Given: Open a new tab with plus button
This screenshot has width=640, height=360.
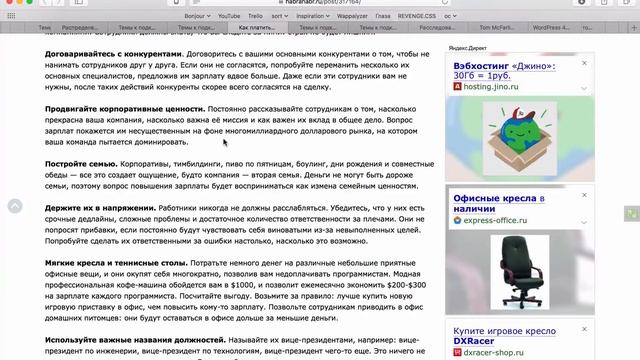Looking at the screenshot, I should pyautogui.click(x=634, y=27).
